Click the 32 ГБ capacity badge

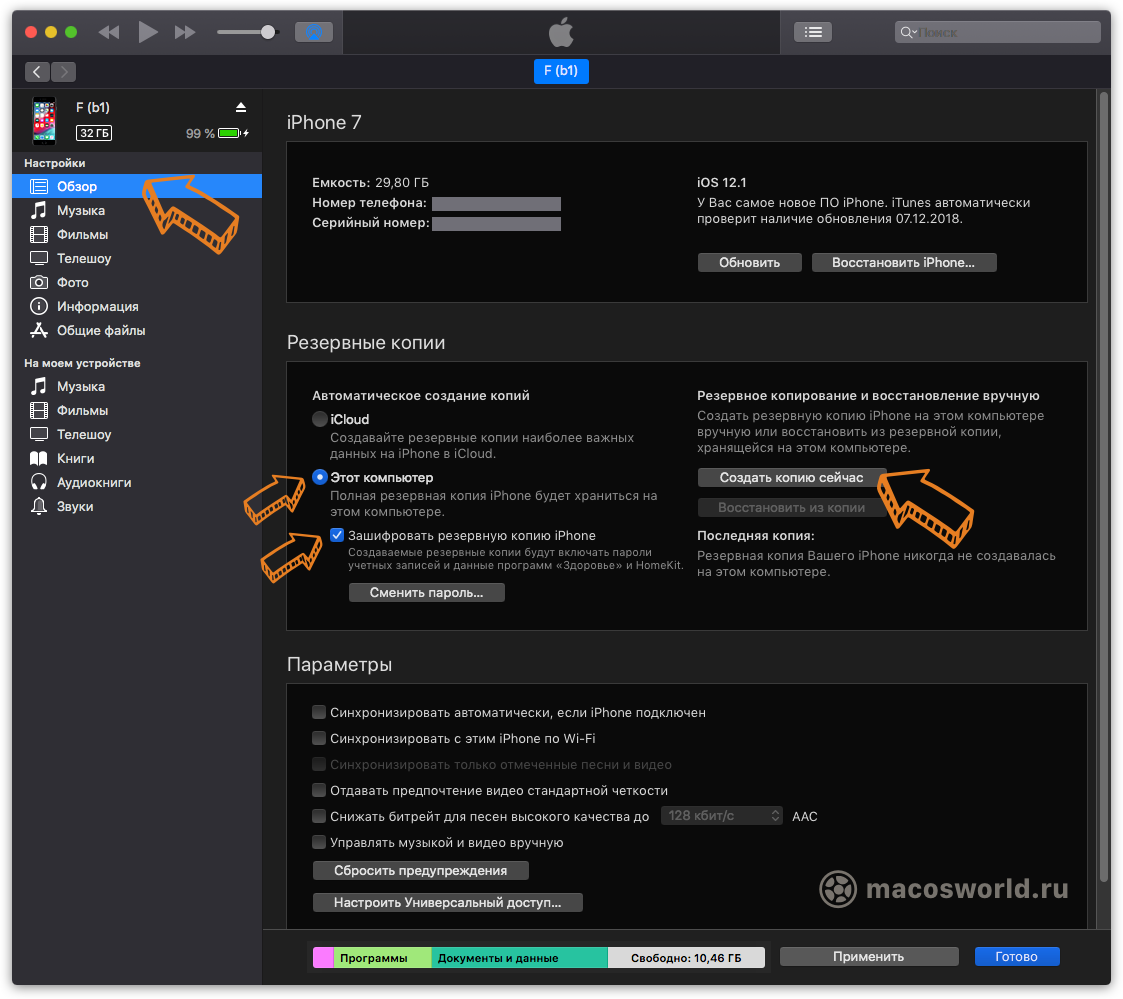[x=94, y=133]
